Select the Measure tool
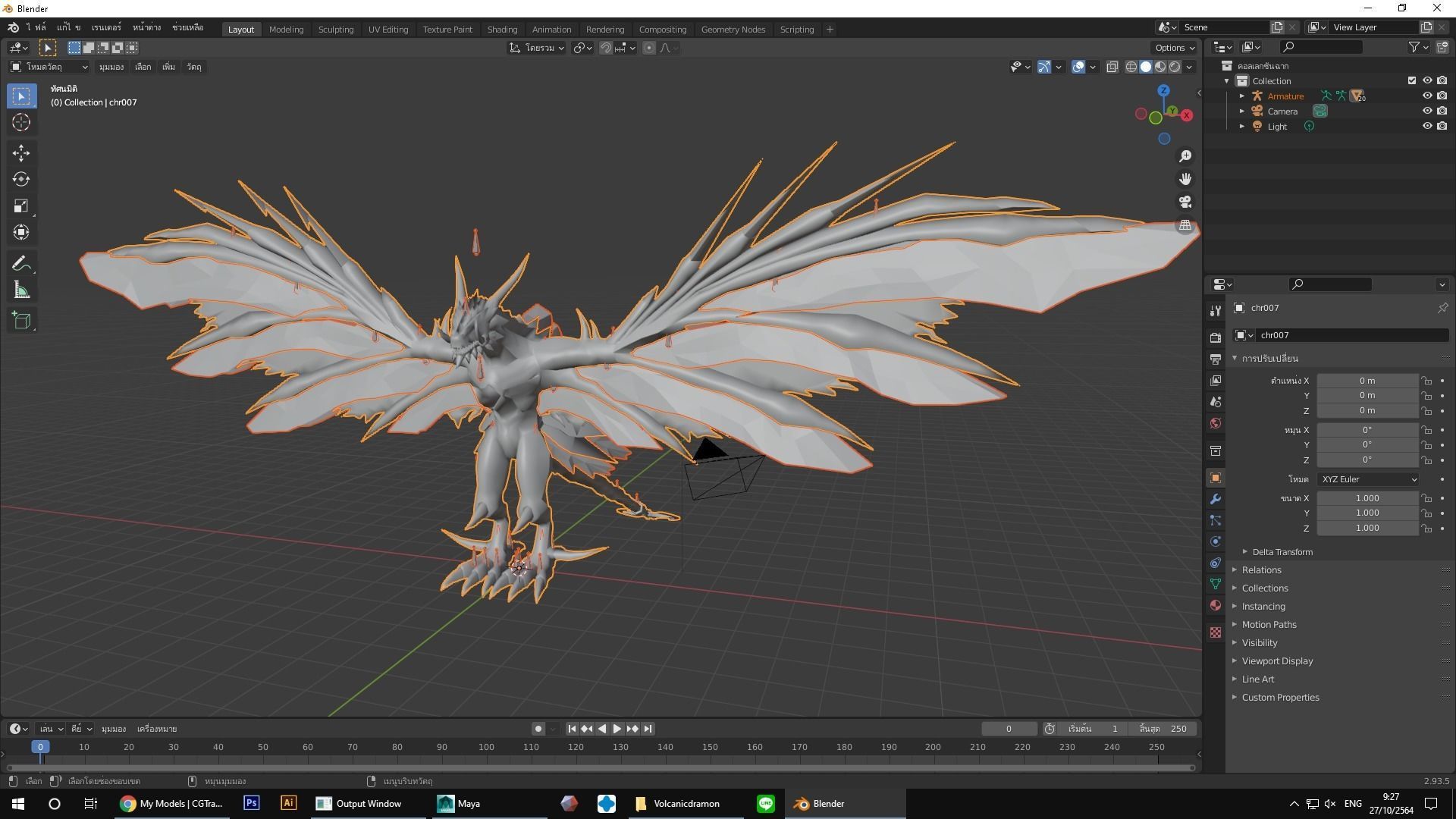Image resolution: width=1456 pixels, height=819 pixels. tap(21, 290)
